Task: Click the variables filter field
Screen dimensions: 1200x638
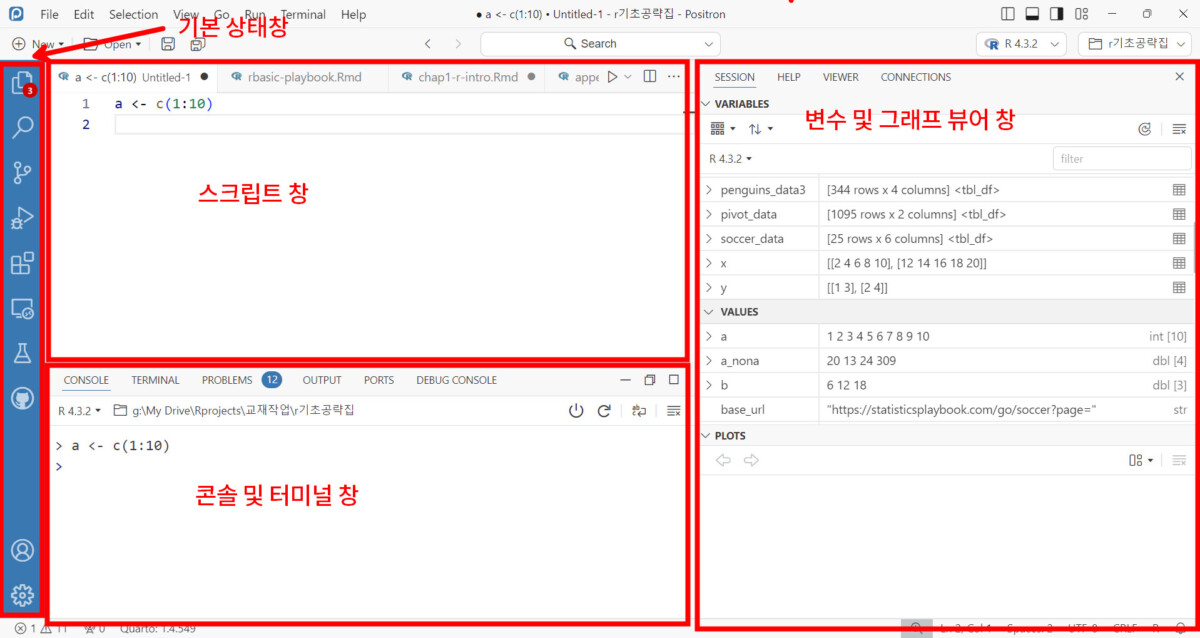Action: tap(1121, 158)
